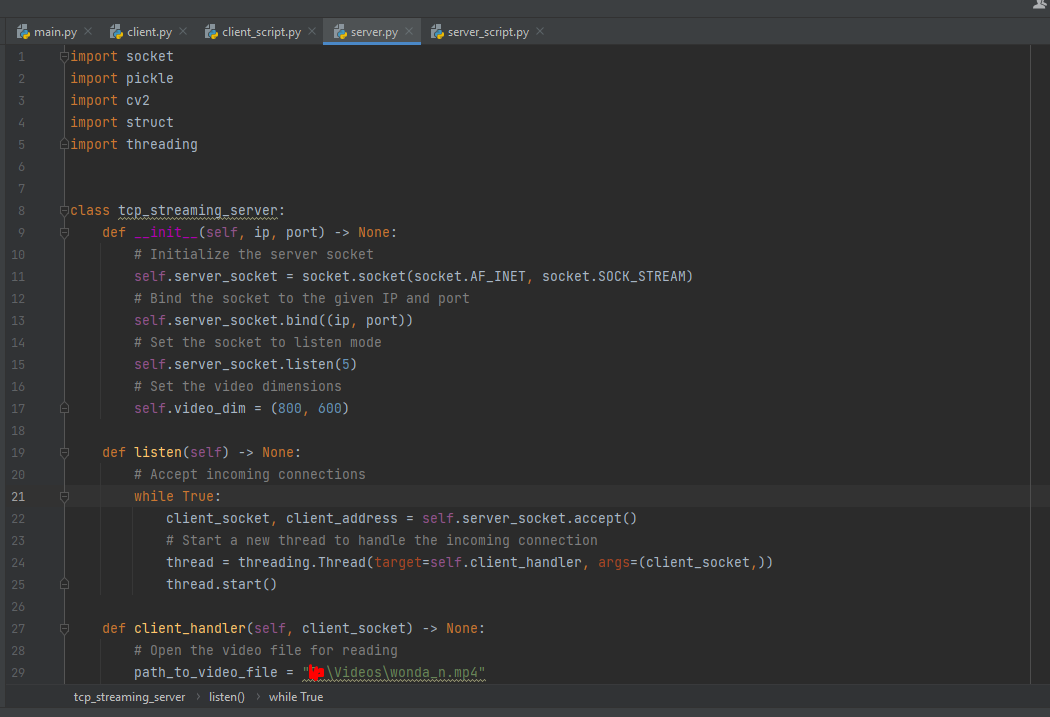Collapse the while True block fold arrow
Viewport: 1050px width, 717px height.
click(x=64, y=496)
